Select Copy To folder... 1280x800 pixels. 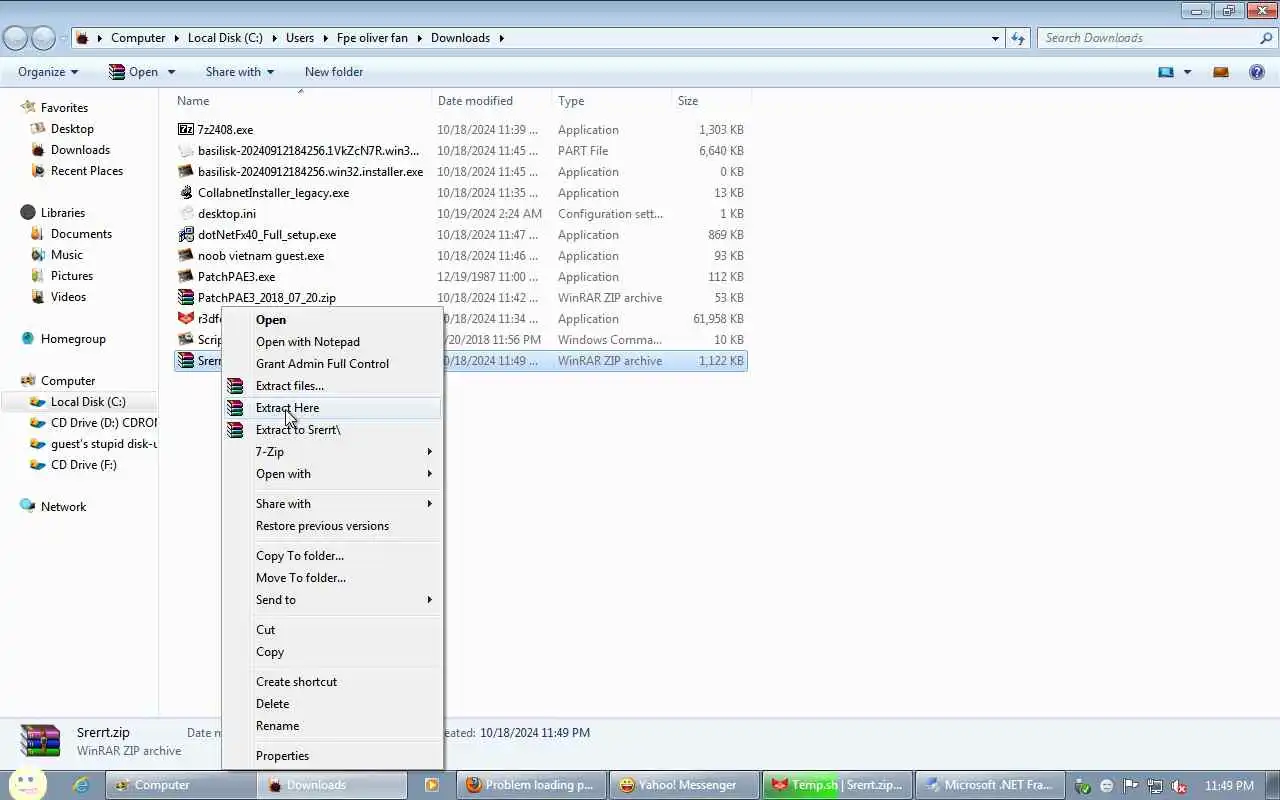[x=333, y=556]
